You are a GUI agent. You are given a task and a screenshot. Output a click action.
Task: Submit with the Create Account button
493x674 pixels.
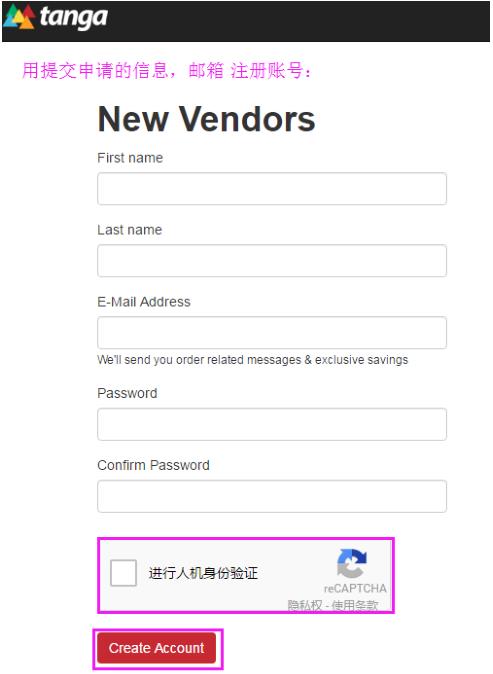click(156, 648)
